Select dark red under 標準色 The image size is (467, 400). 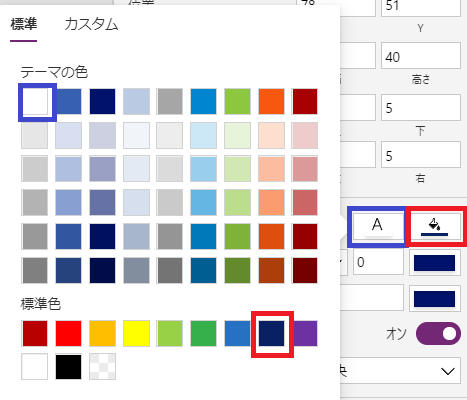pyautogui.click(x=35, y=334)
